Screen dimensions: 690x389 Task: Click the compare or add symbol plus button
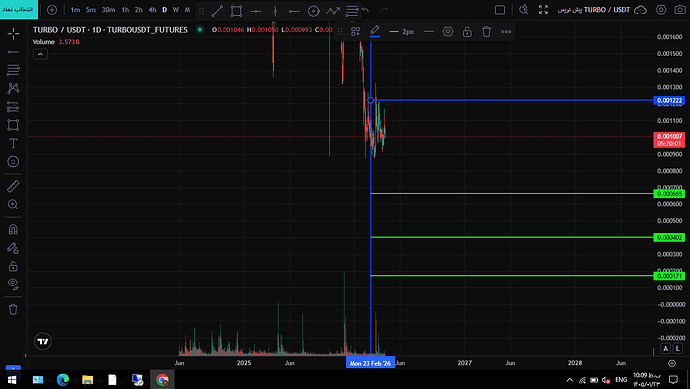click(52, 10)
